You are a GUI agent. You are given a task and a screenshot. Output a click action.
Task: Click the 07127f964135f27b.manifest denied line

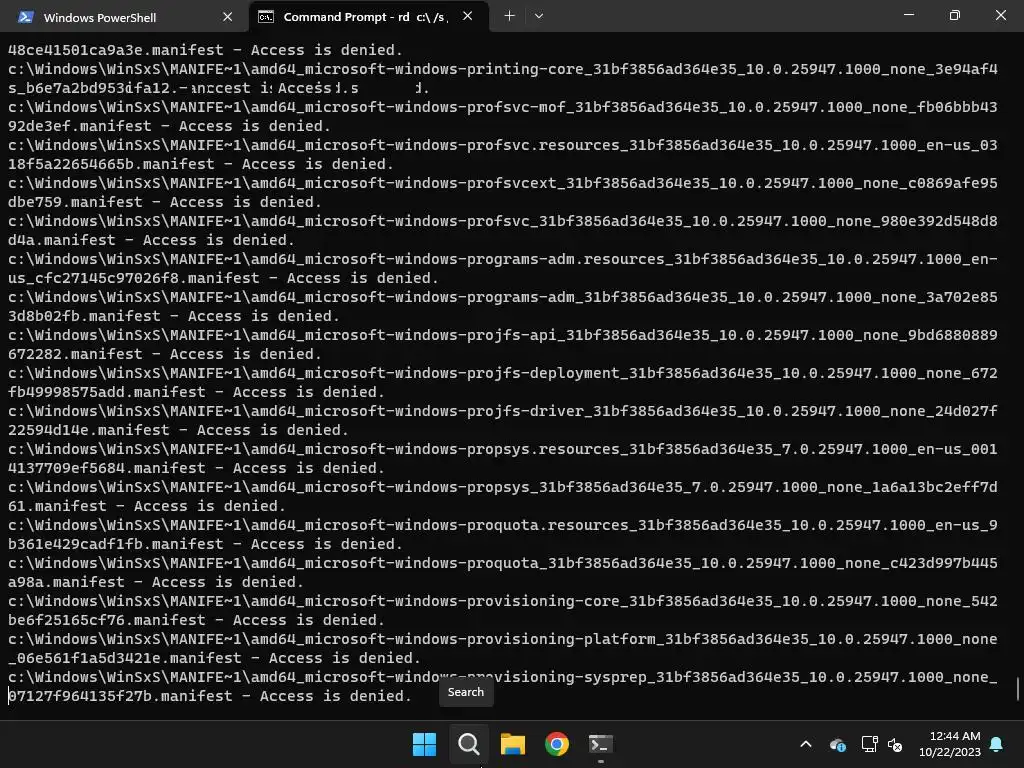(210, 696)
